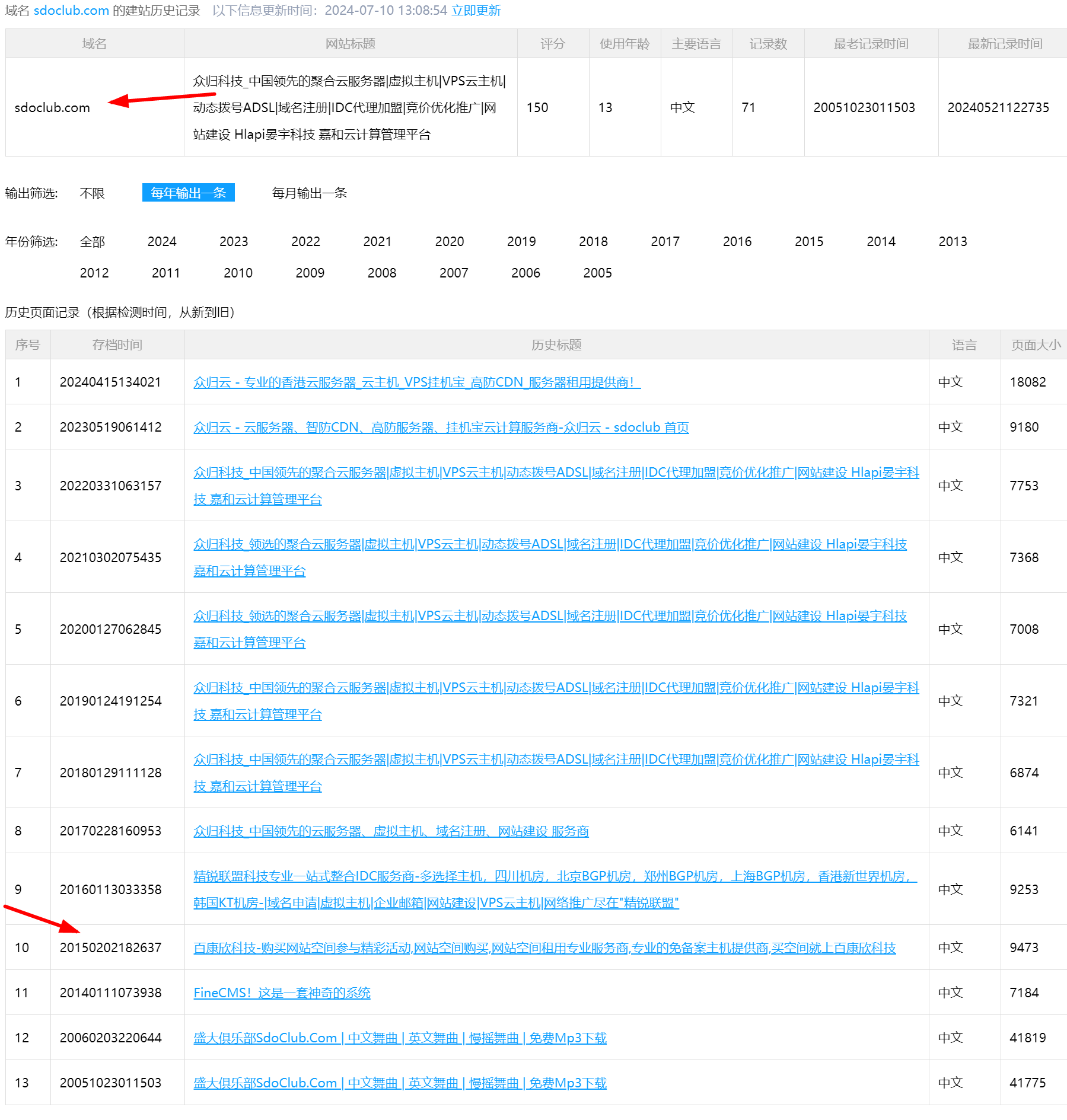Filter records by year 2022
Image resolution: width=1067 pixels, height=1120 pixels.
point(305,242)
